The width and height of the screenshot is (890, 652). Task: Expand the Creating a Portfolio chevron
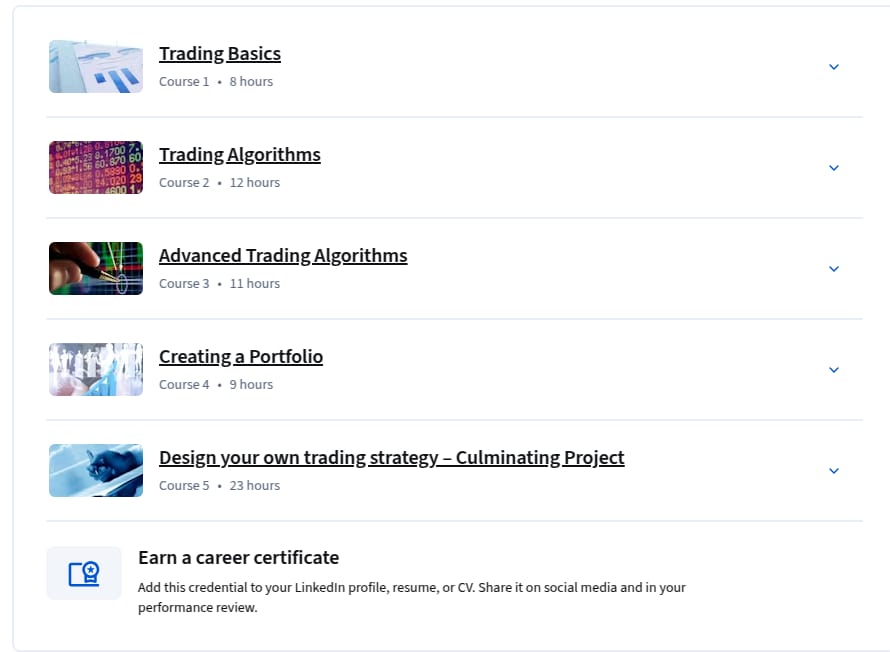[833, 370]
